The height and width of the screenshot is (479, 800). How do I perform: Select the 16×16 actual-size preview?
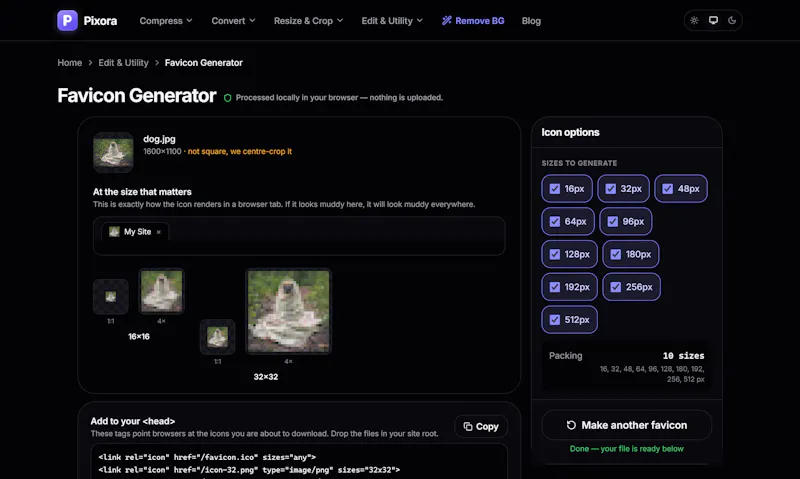click(x=111, y=296)
